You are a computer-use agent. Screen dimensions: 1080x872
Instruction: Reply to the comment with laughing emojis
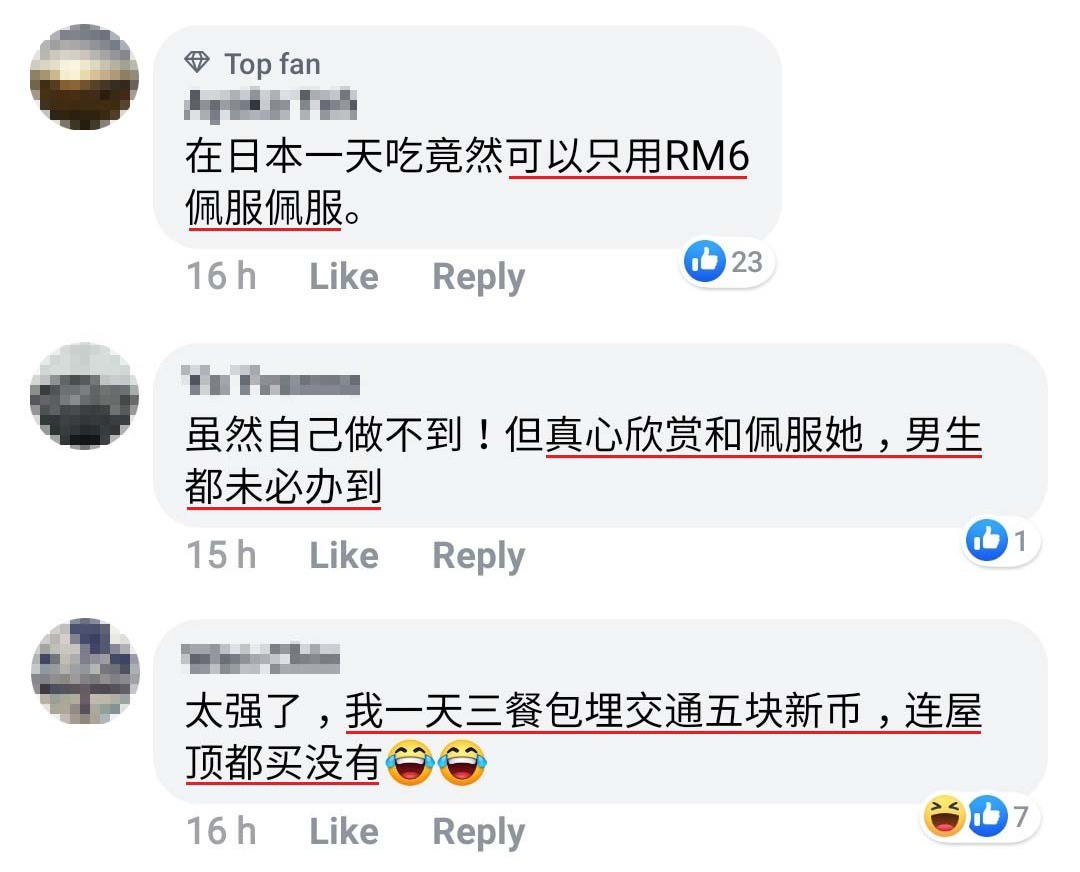point(479,833)
